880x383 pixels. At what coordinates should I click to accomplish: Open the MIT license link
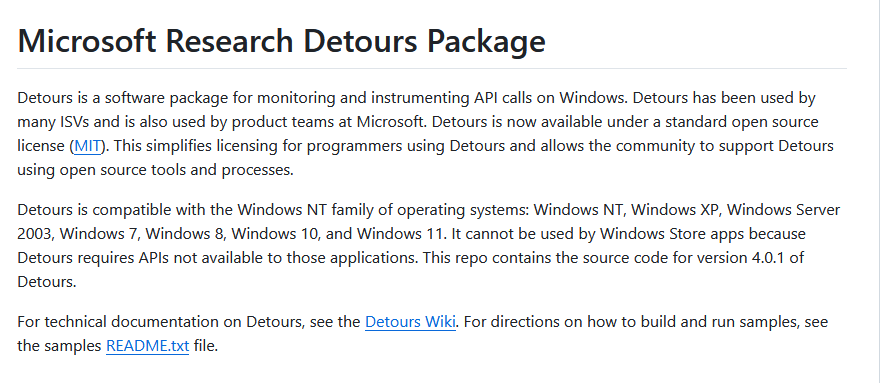click(x=88, y=146)
